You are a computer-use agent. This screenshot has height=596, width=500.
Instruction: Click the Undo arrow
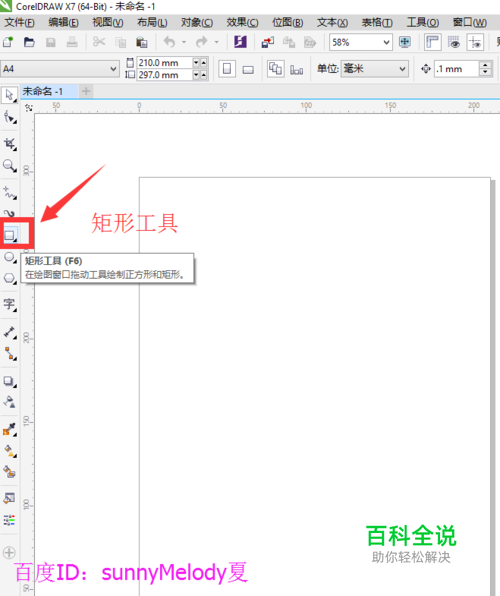pos(169,42)
